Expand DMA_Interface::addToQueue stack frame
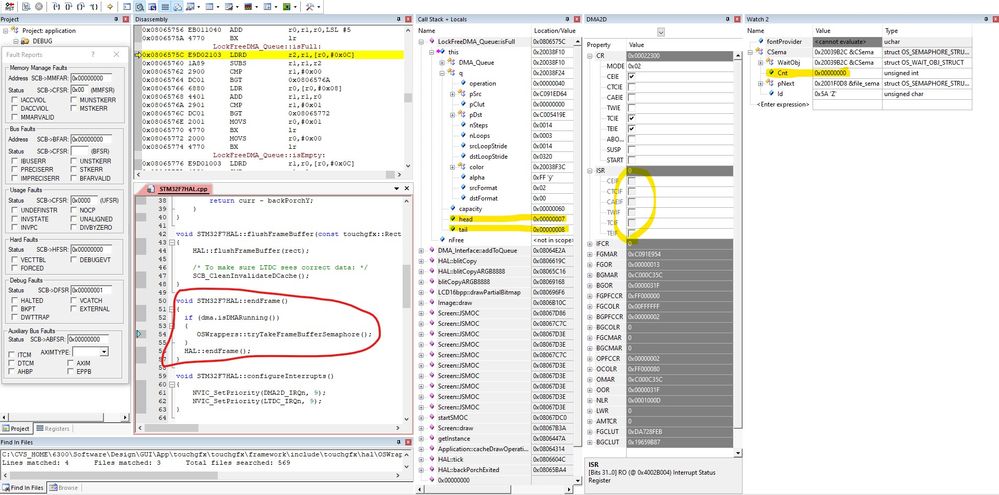 pos(422,250)
